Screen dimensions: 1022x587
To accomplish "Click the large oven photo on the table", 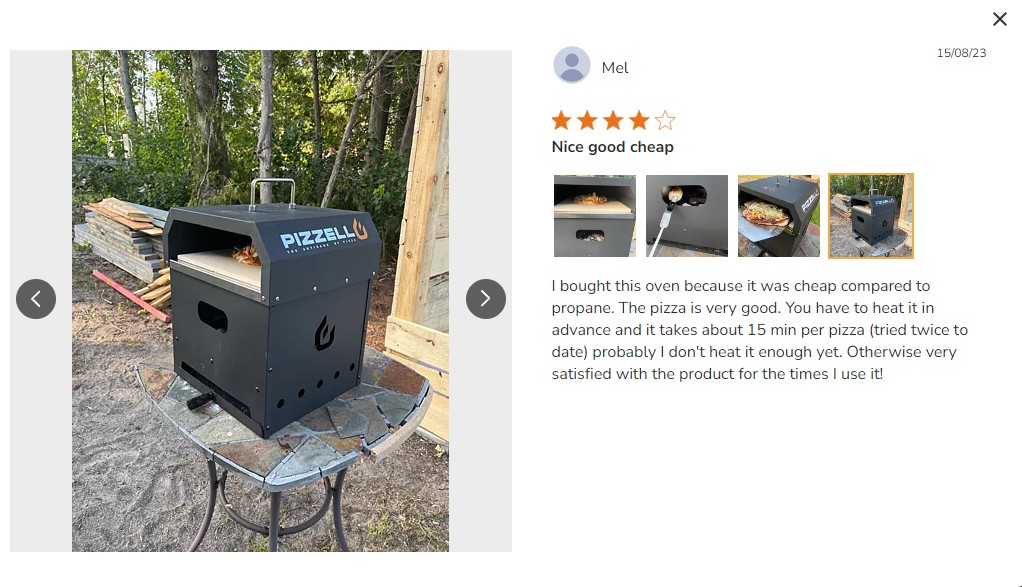I will [x=260, y=301].
